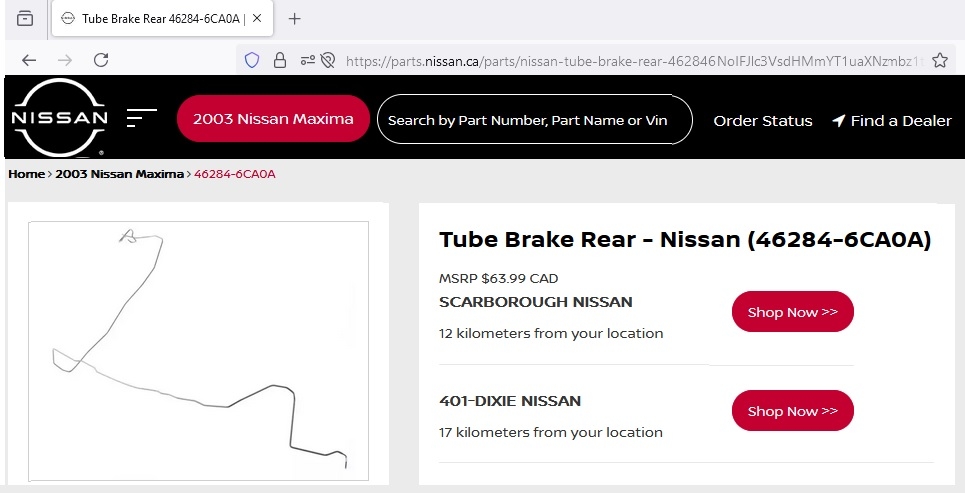The image size is (965, 493).
Task: Open Firefox tab overview icon
Action: (25, 18)
